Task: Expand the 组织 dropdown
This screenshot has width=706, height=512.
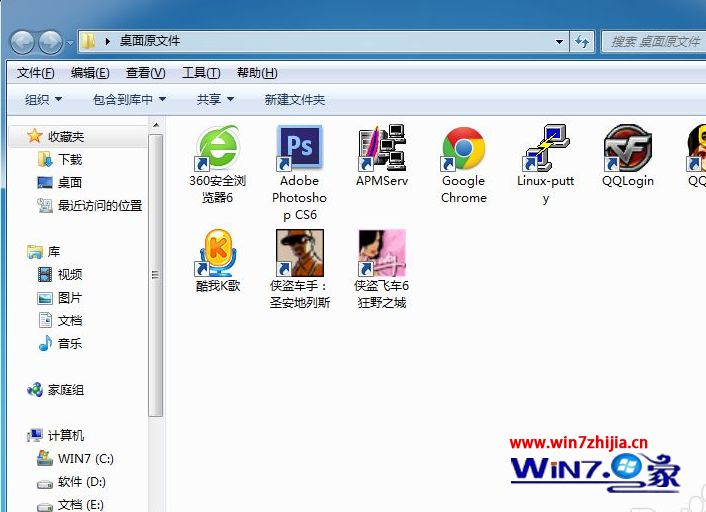Action: point(43,99)
